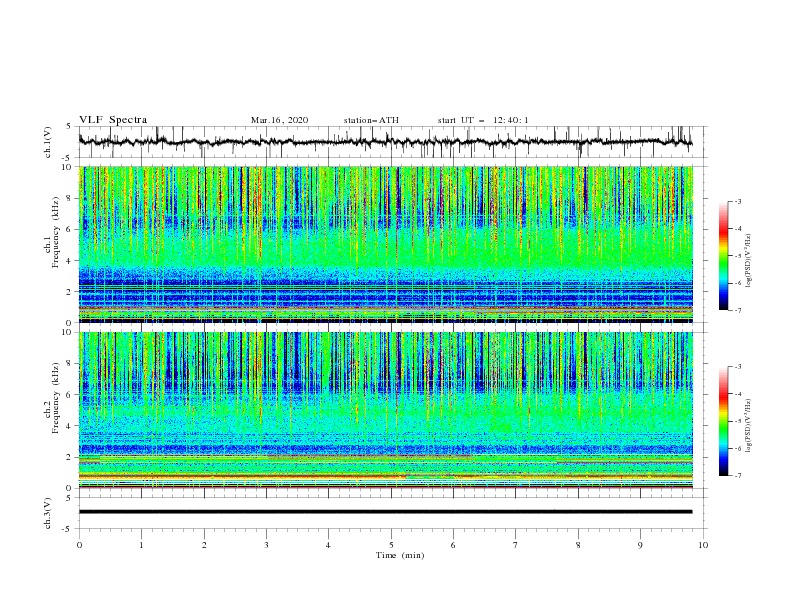Viewport: 792px width, 612px height.
Task: Click the color scale bar beside ch.2 spectrogram
Action: (x=724, y=421)
